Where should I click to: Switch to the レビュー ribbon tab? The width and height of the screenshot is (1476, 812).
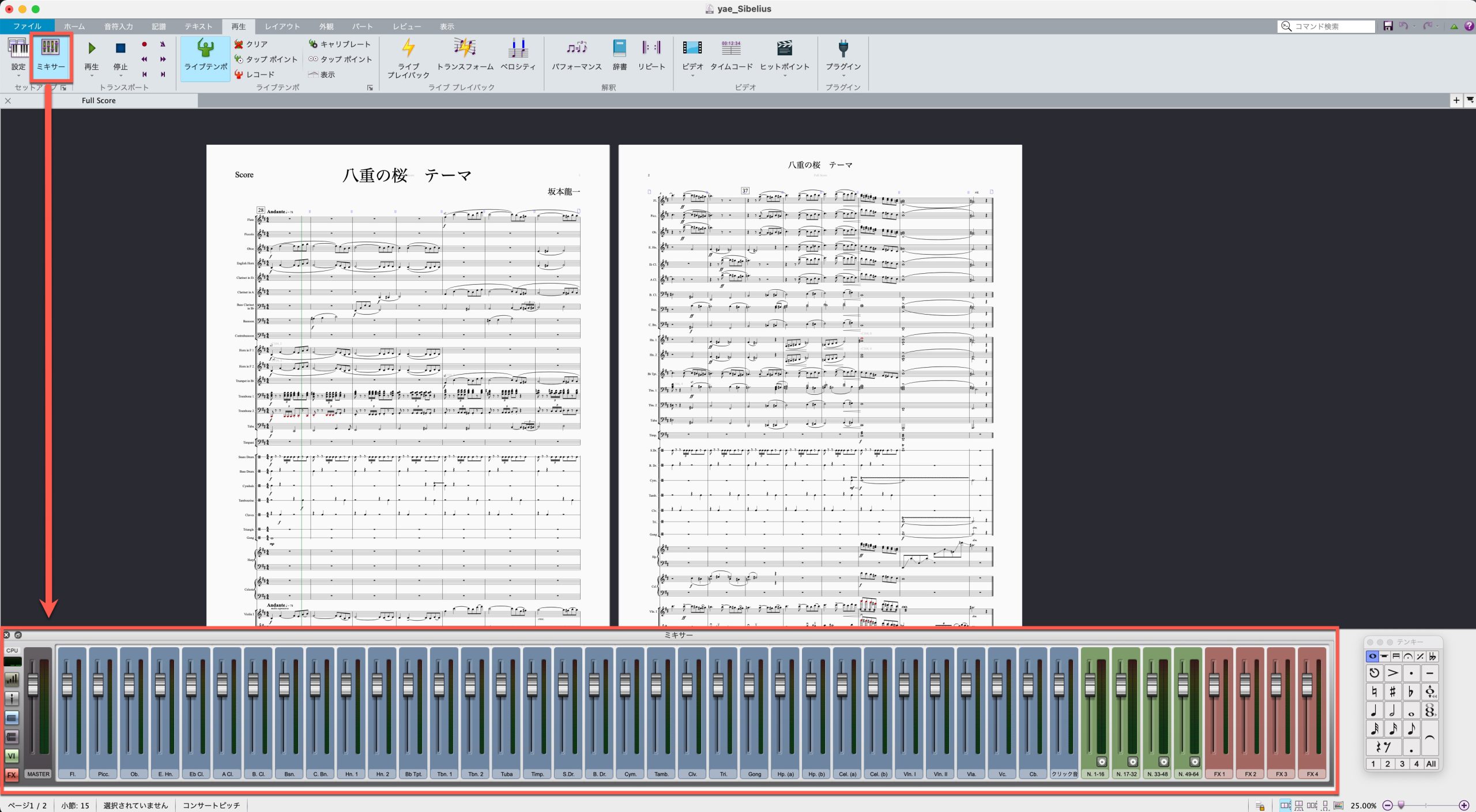[407, 27]
